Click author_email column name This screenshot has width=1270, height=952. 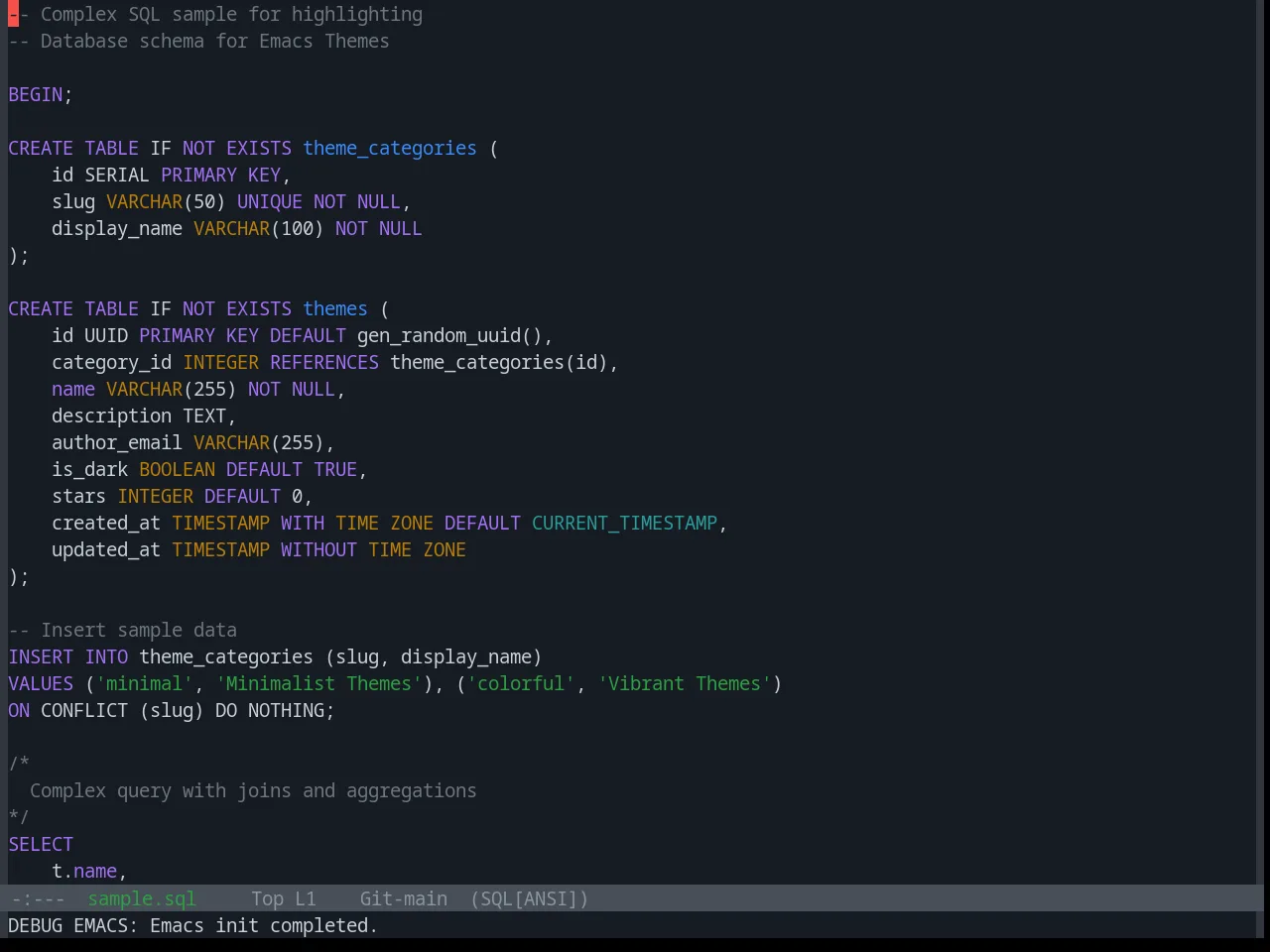tap(117, 442)
